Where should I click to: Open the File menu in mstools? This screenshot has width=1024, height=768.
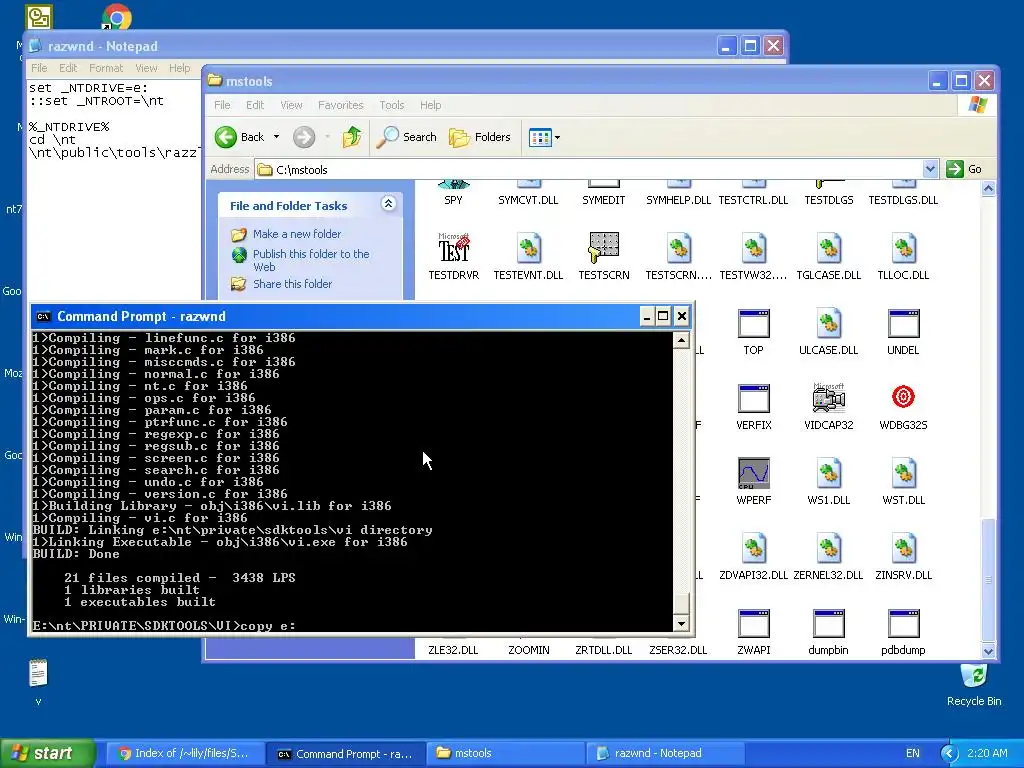pos(222,105)
